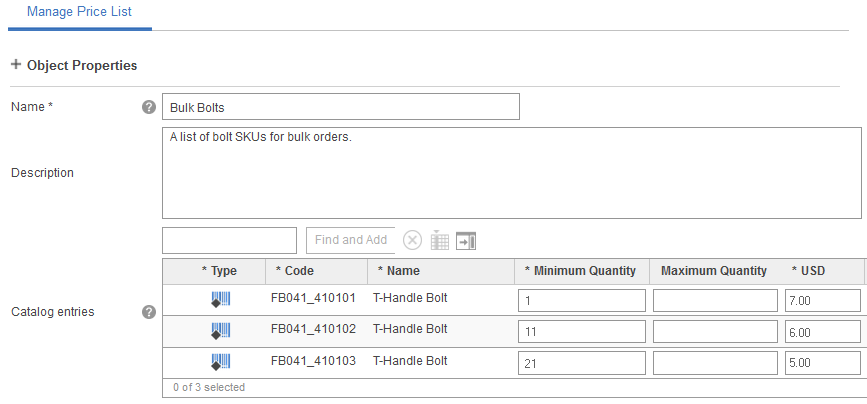The image size is (867, 404).
Task: Click into the Description text area
Action: click(x=511, y=172)
